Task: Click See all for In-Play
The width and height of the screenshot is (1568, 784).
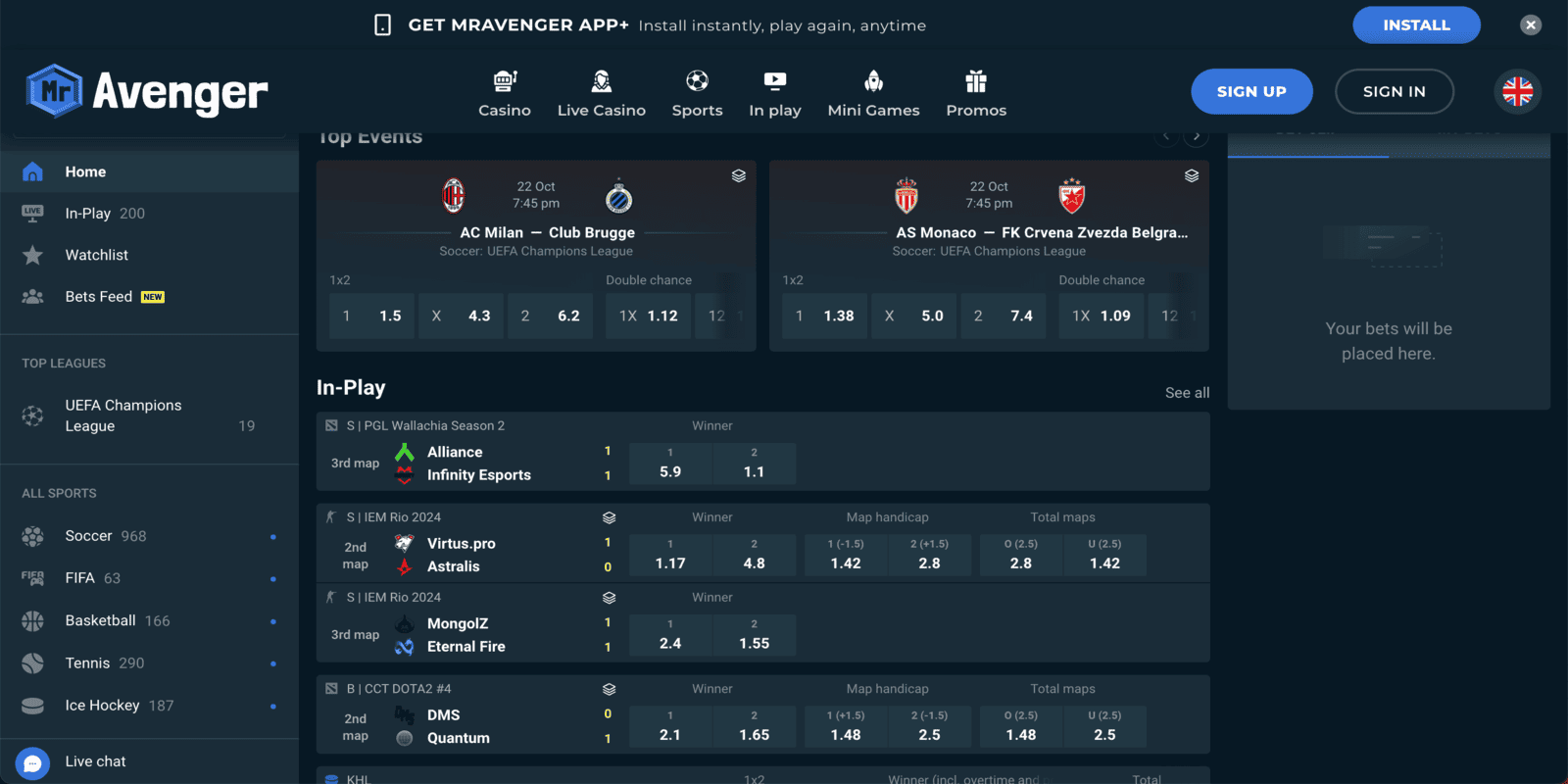Action: 1187,393
